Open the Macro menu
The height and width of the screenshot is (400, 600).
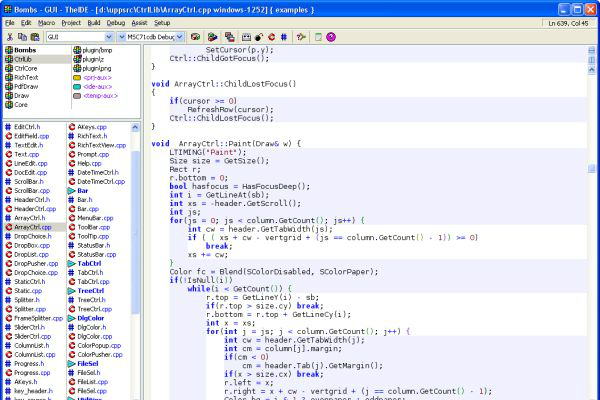click(x=47, y=23)
